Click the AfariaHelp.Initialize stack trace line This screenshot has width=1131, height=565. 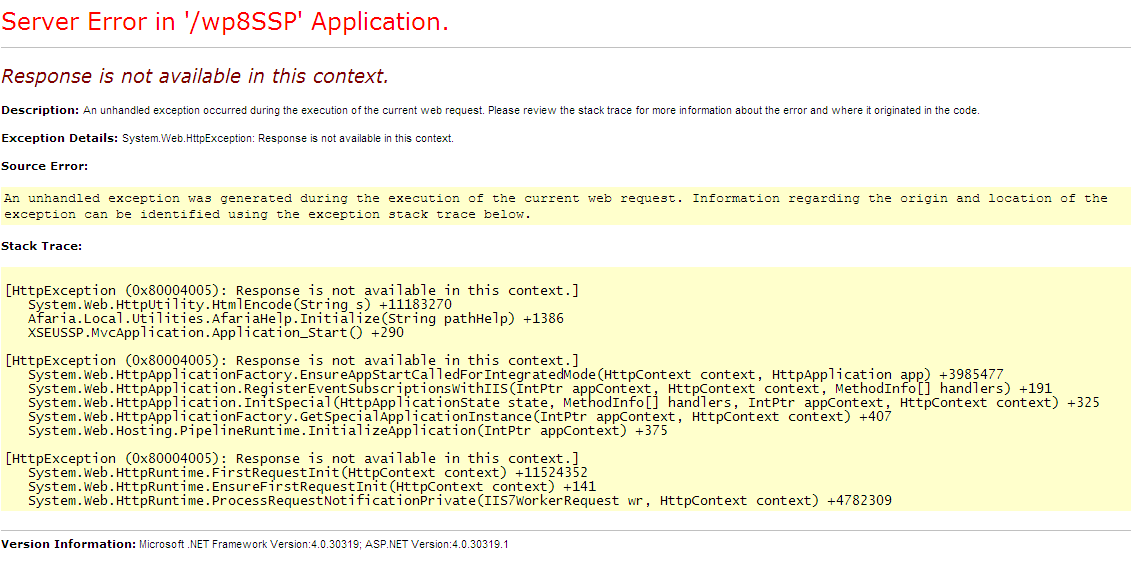coord(296,318)
